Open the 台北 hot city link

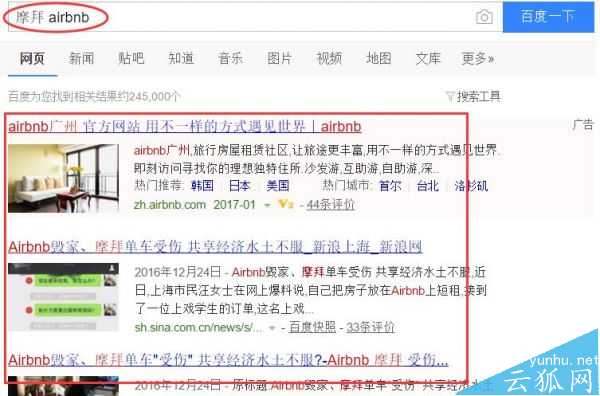(x=427, y=186)
